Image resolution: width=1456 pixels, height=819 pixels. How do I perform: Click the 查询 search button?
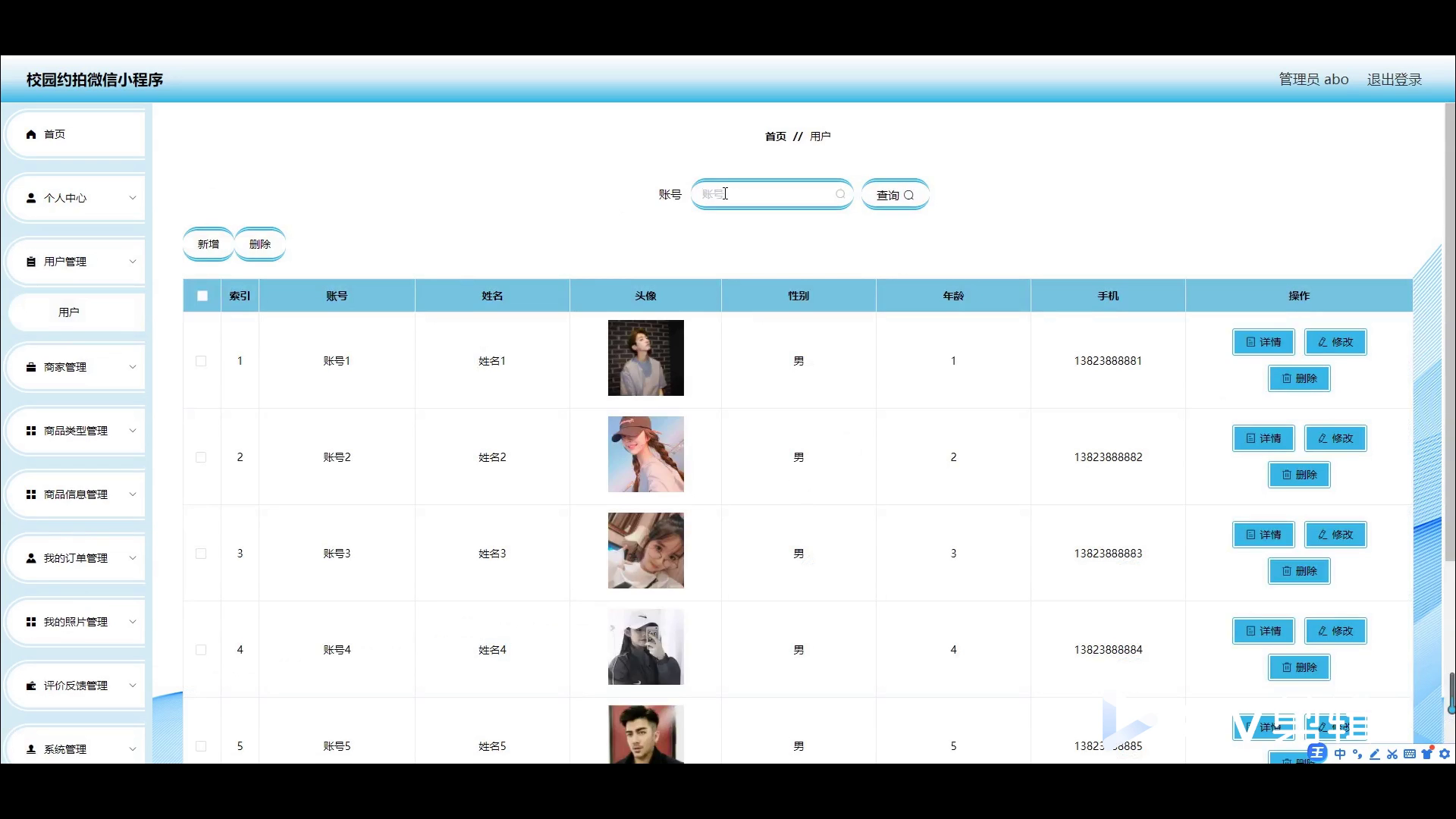click(895, 195)
